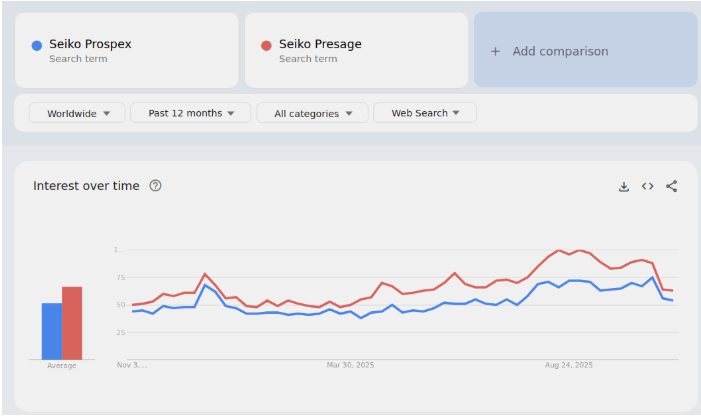Screen dimensions: 701x418
Task: Open the Worldwide region dropdown
Action: click(77, 113)
